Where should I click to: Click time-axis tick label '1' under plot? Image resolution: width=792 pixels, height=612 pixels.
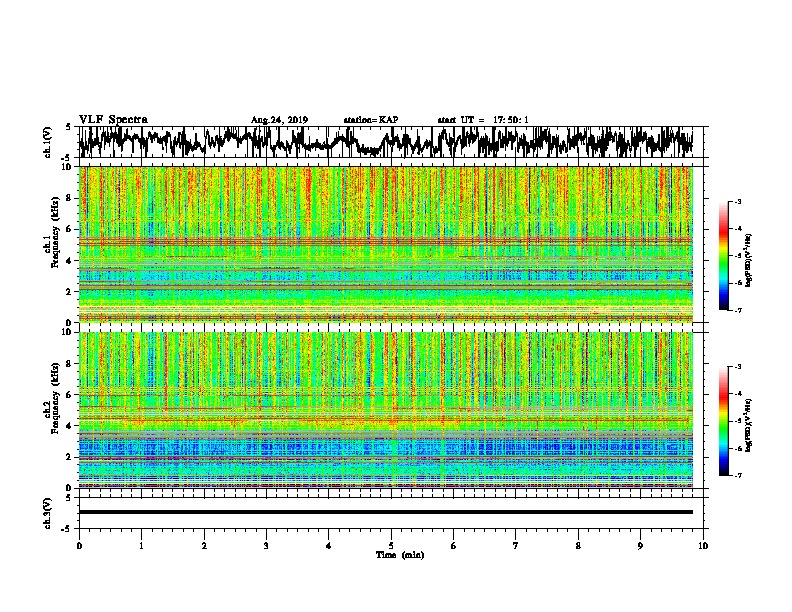(x=141, y=546)
